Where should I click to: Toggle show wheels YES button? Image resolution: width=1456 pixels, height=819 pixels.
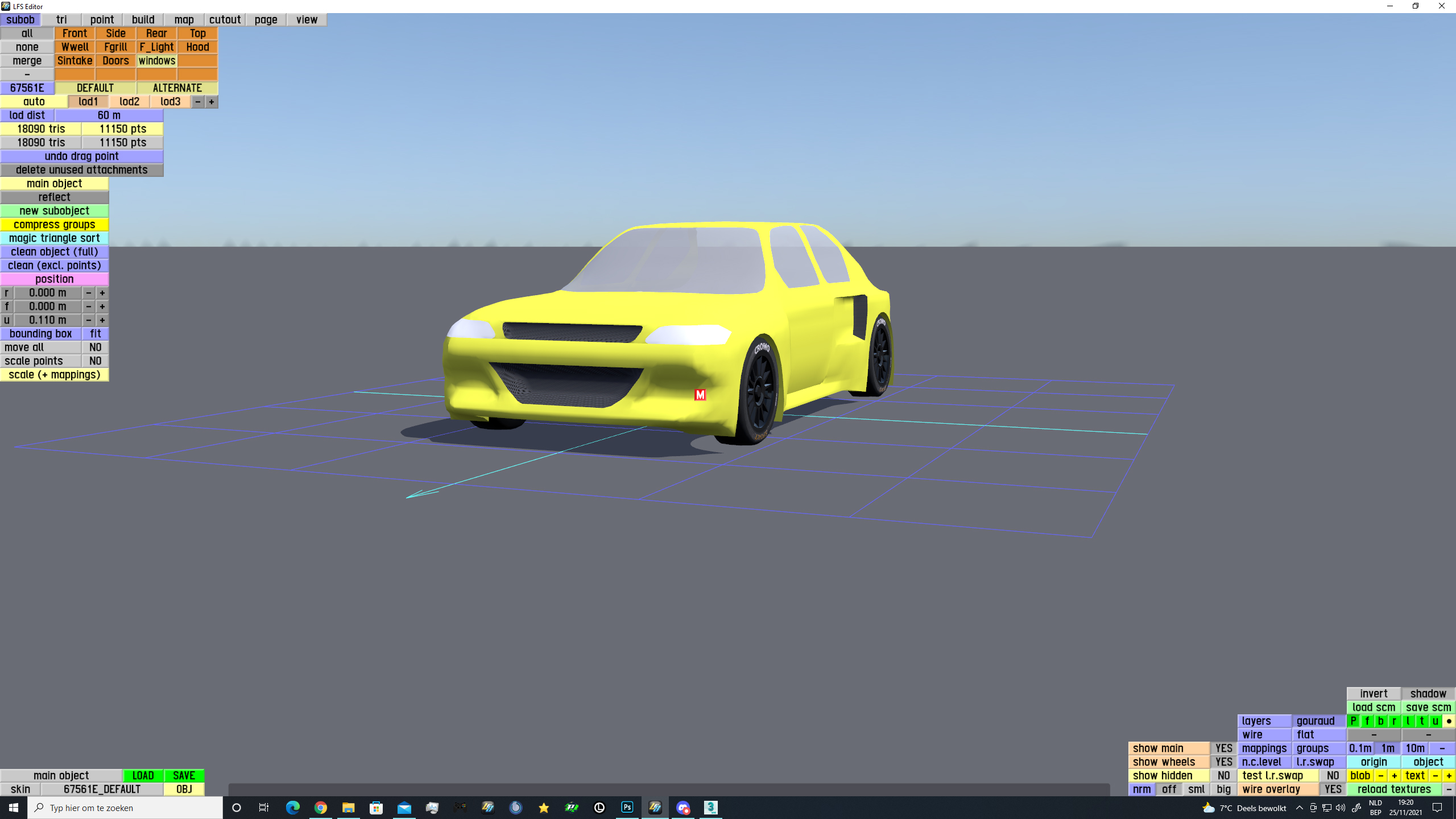click(1223, 762)
